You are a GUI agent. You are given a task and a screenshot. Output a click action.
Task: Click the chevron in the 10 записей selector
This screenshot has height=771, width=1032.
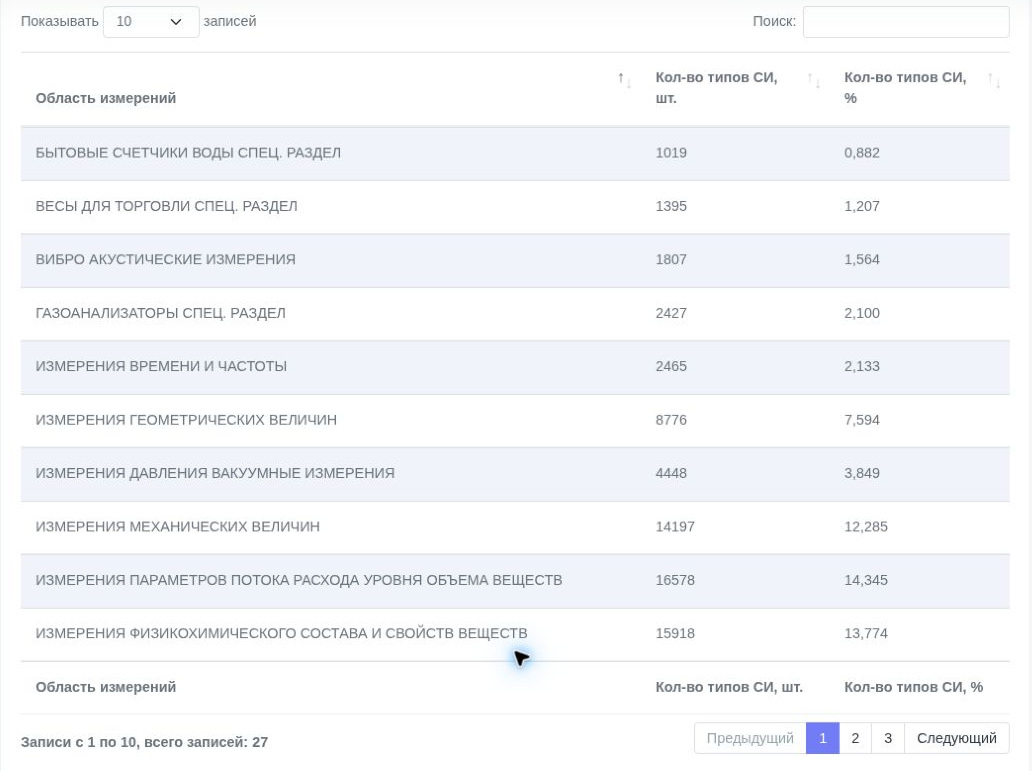coord(176,22)
